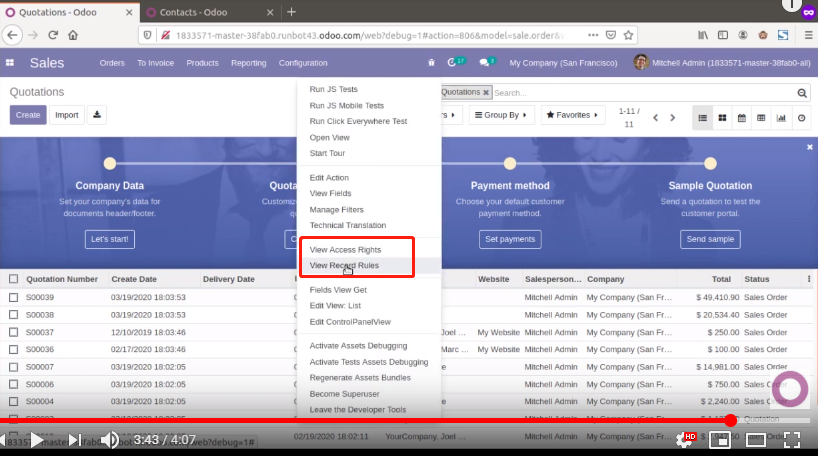The image size is (818, 456).
Task: Select View Record Rules menu entry
Action: point(344,266)
